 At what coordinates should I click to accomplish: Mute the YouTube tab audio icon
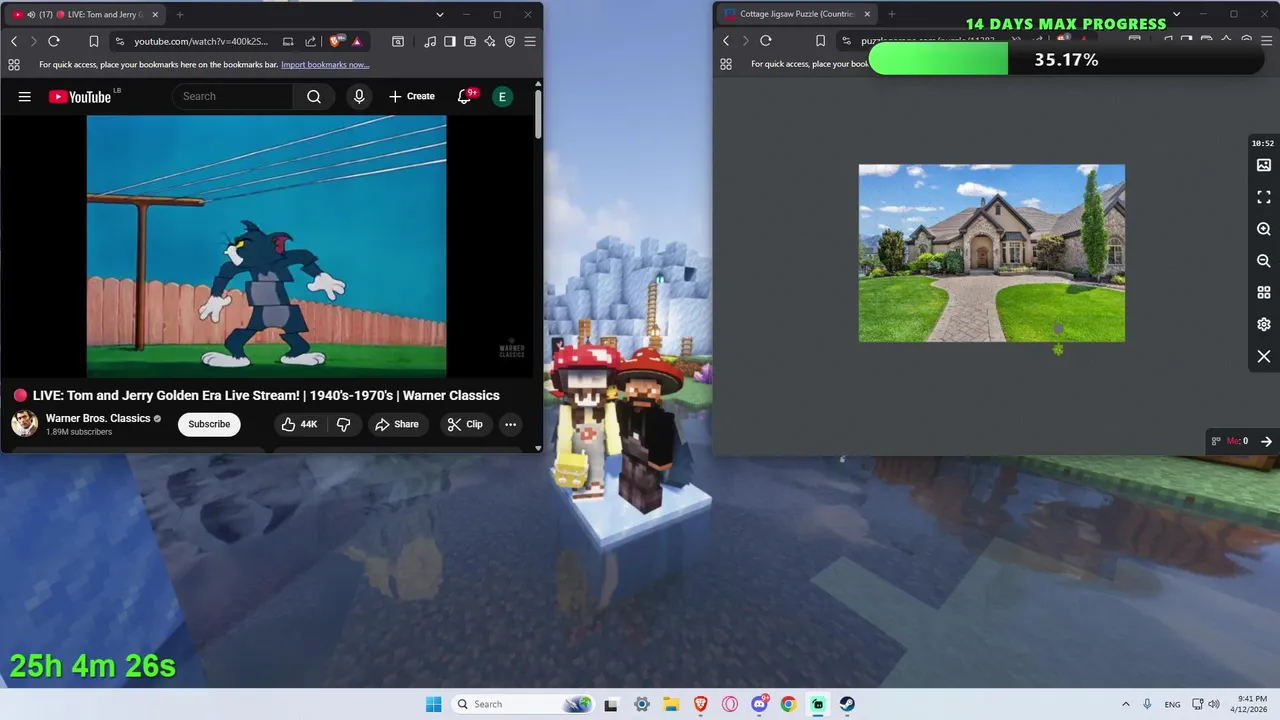pyautogui.click(x=30, y=15)
